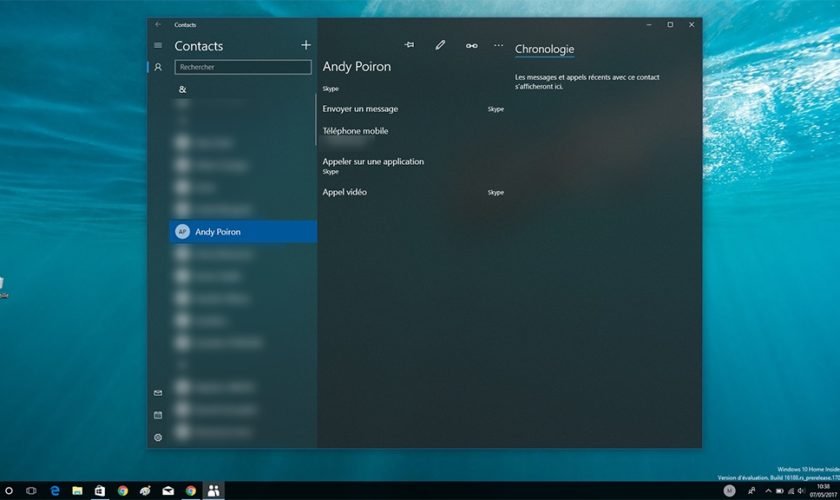The image size is (840, 500).
Task: Launch Microsoft Edge from taskbar
Action: 55,490
